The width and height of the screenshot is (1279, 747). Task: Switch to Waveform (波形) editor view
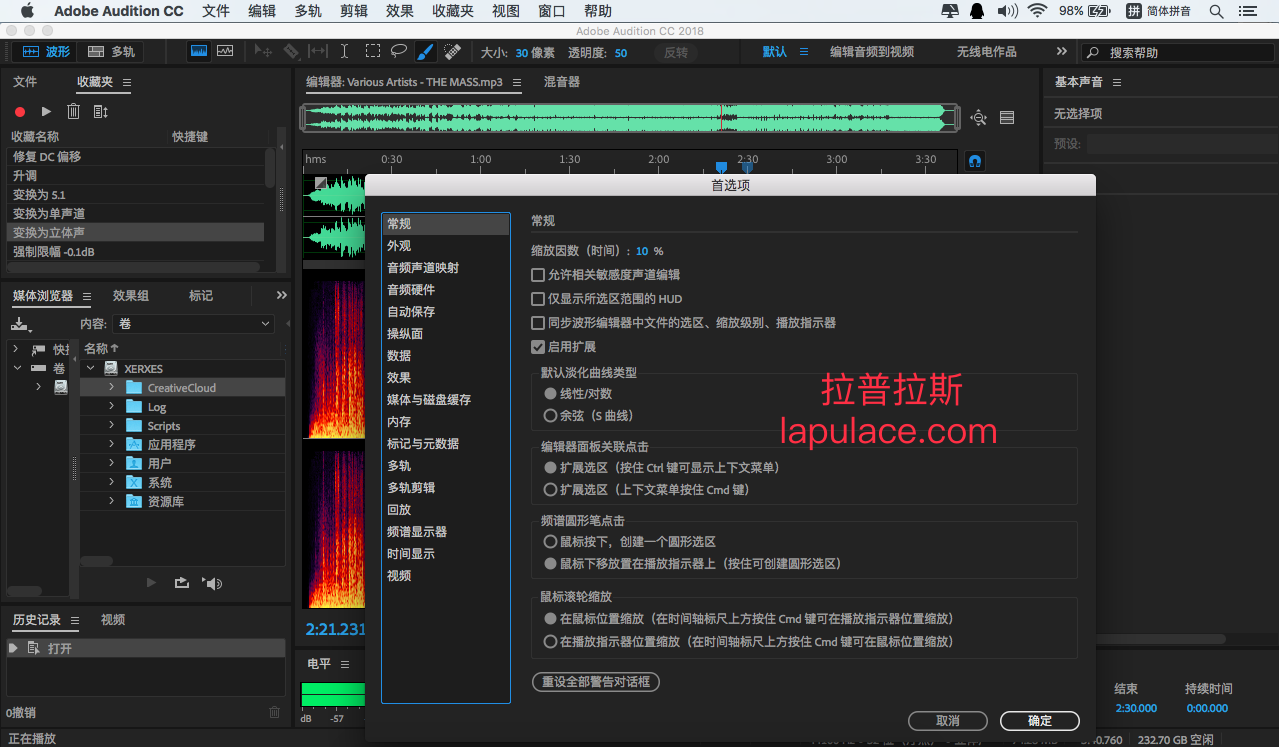click(x=45, y=51)
